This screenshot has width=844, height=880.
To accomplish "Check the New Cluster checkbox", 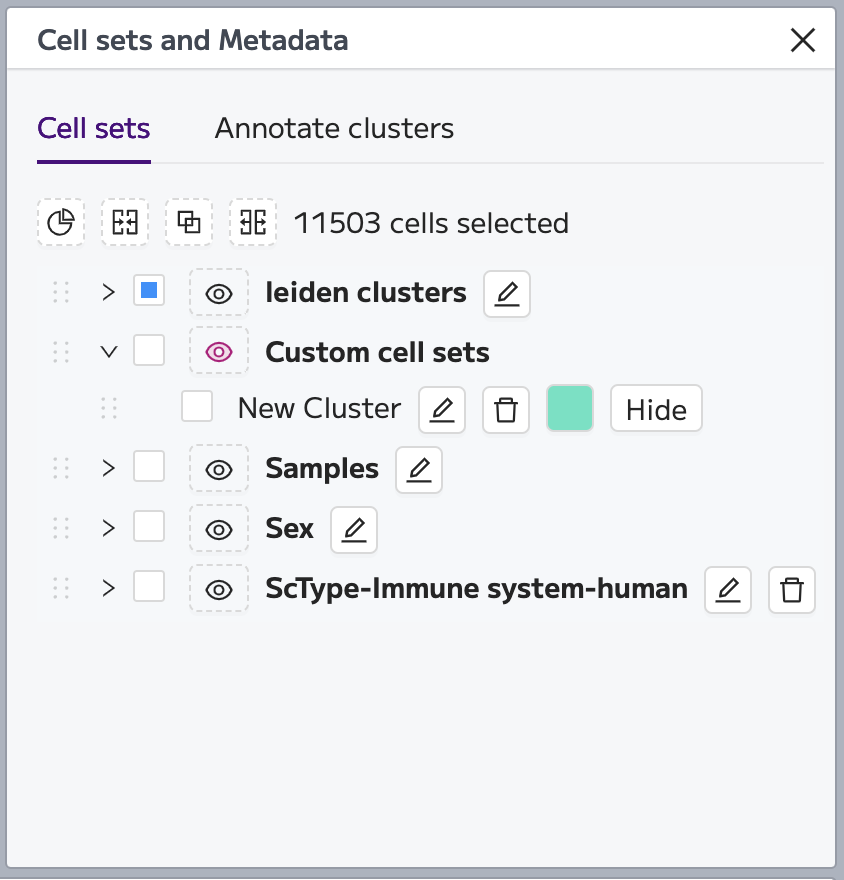I will point(197,406).
